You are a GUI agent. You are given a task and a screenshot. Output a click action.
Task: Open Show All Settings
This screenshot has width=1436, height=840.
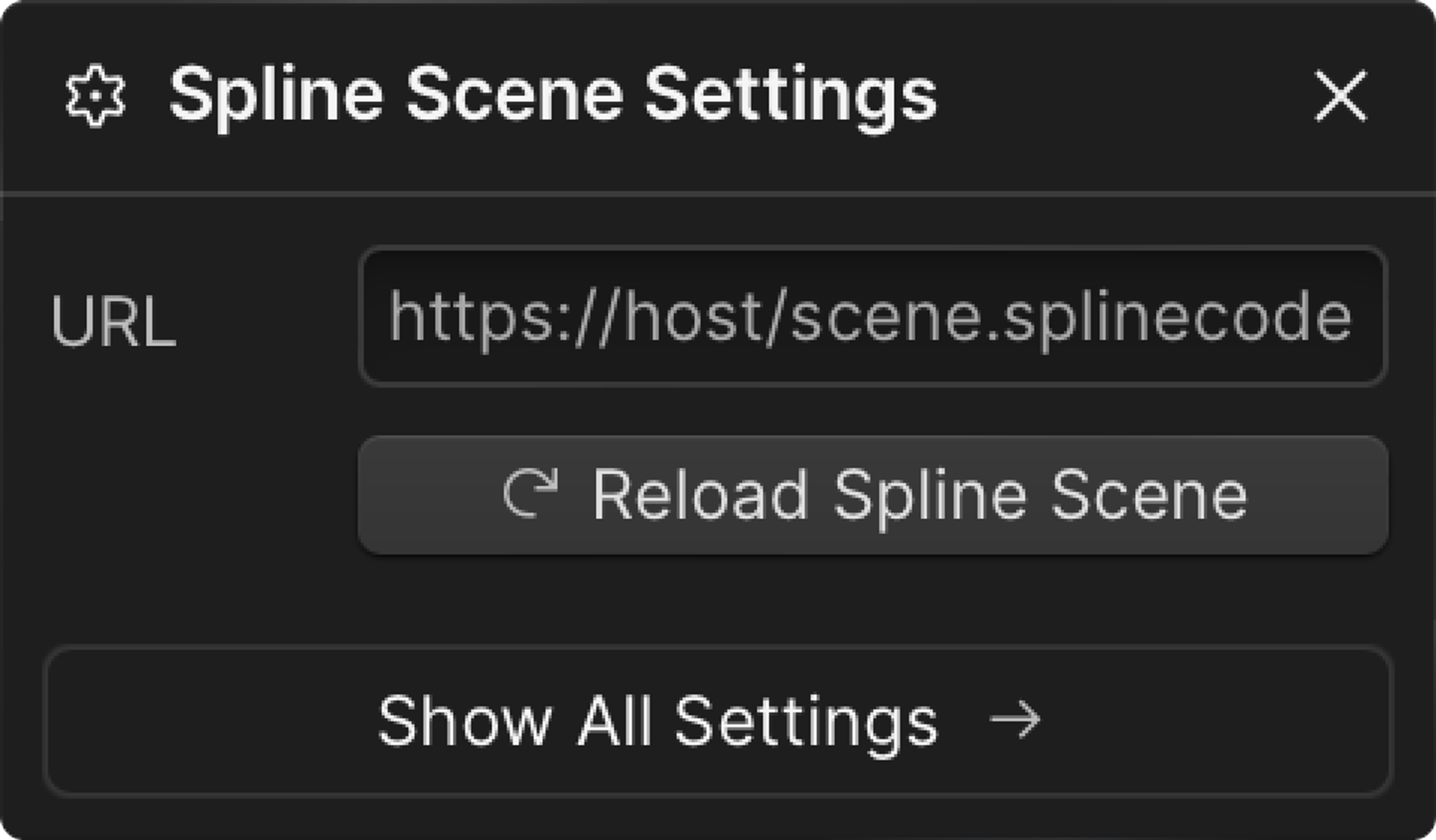718,720
